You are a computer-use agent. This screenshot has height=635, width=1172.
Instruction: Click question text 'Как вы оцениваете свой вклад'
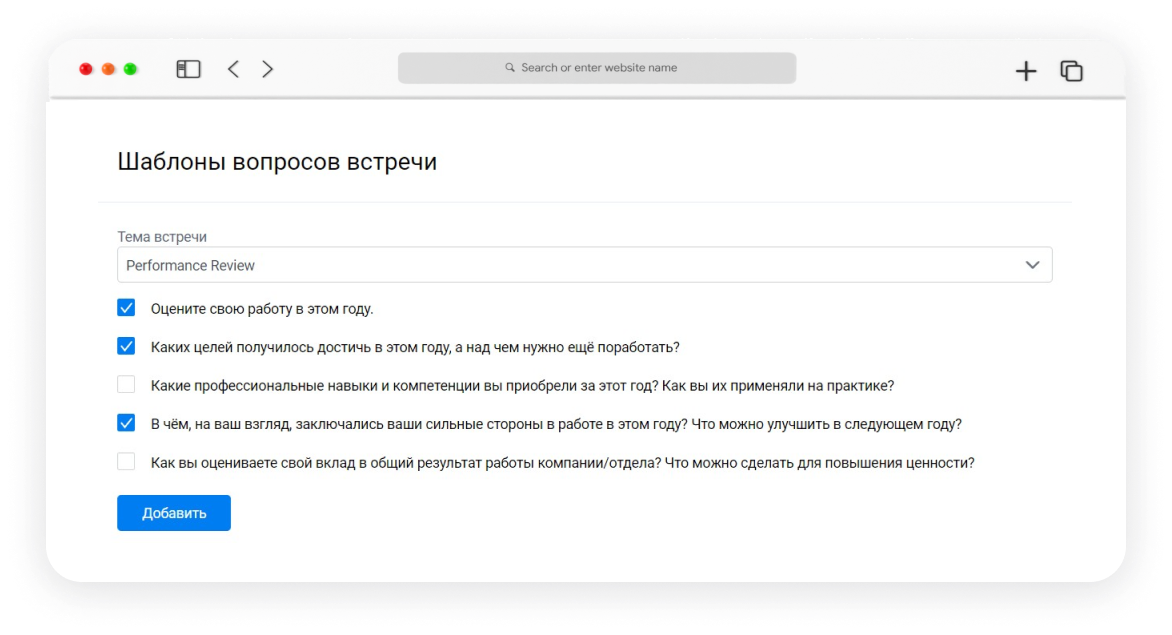click(x=253, y=463)
